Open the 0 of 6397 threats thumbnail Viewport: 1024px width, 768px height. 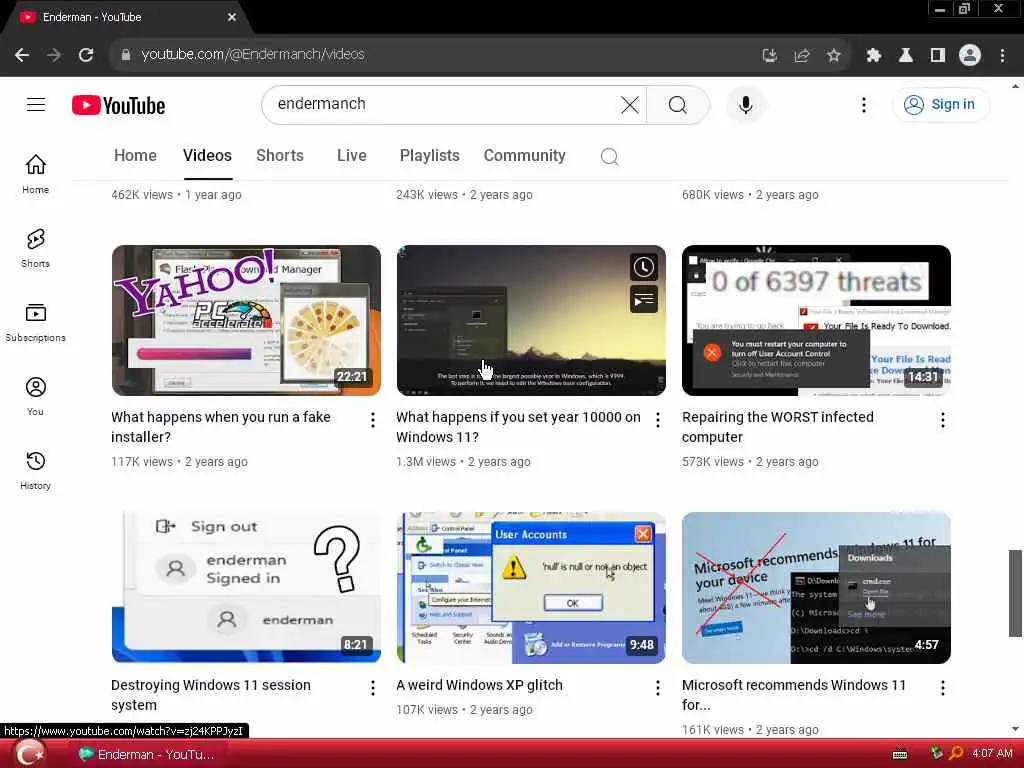point(816,320)
